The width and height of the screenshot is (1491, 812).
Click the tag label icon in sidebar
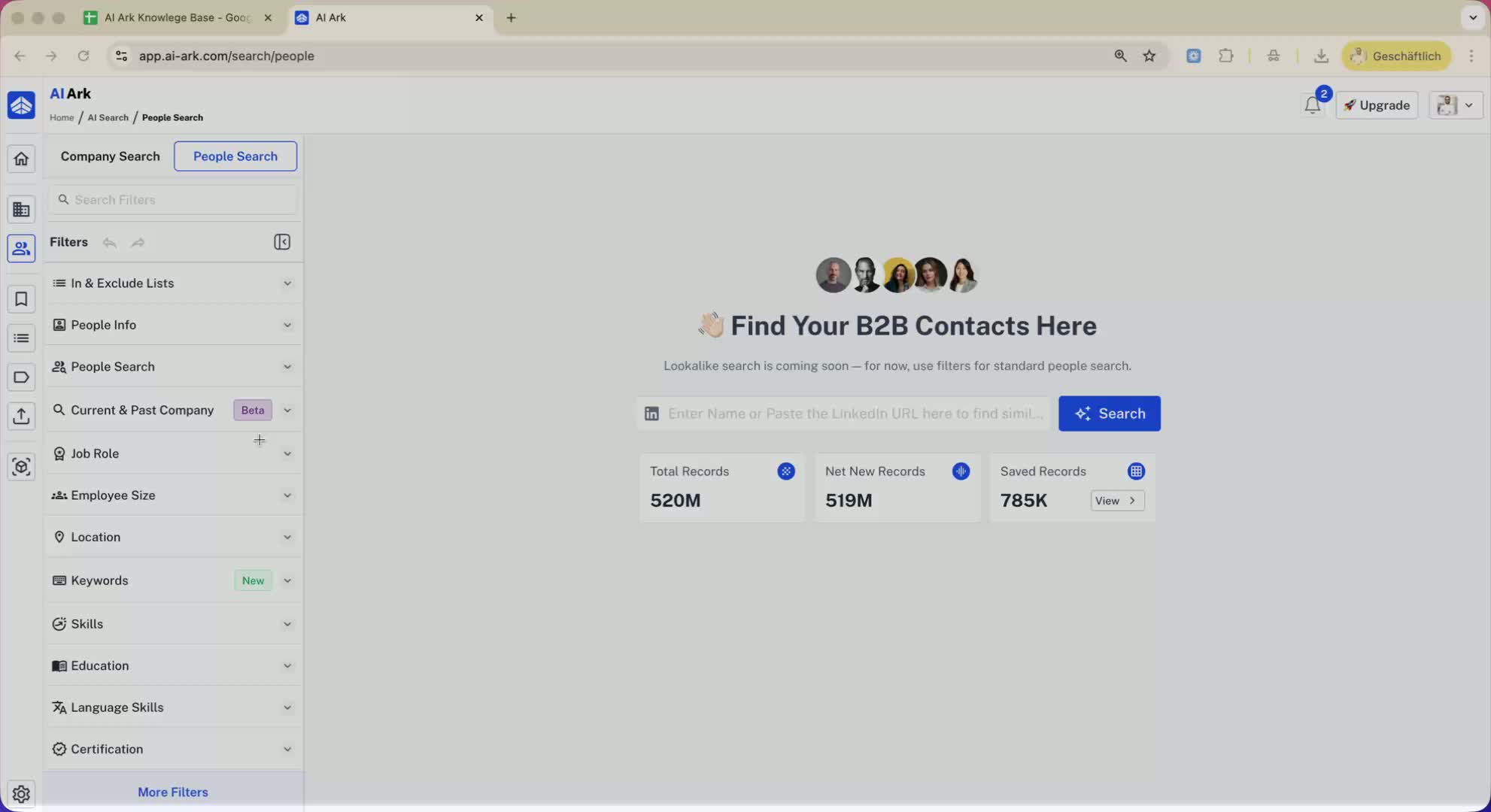tap(21, 377)
